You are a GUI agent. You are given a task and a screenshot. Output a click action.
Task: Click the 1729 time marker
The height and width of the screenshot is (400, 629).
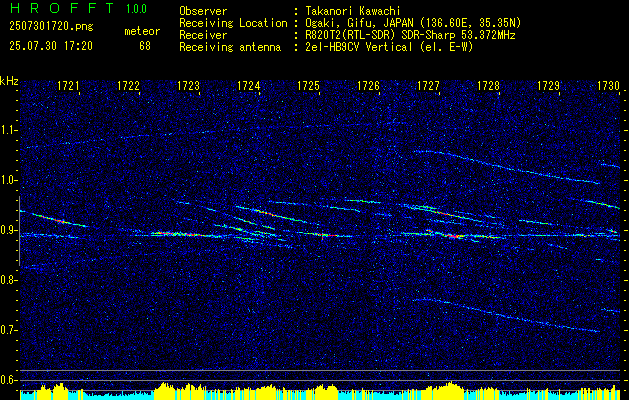click(548, 86)
